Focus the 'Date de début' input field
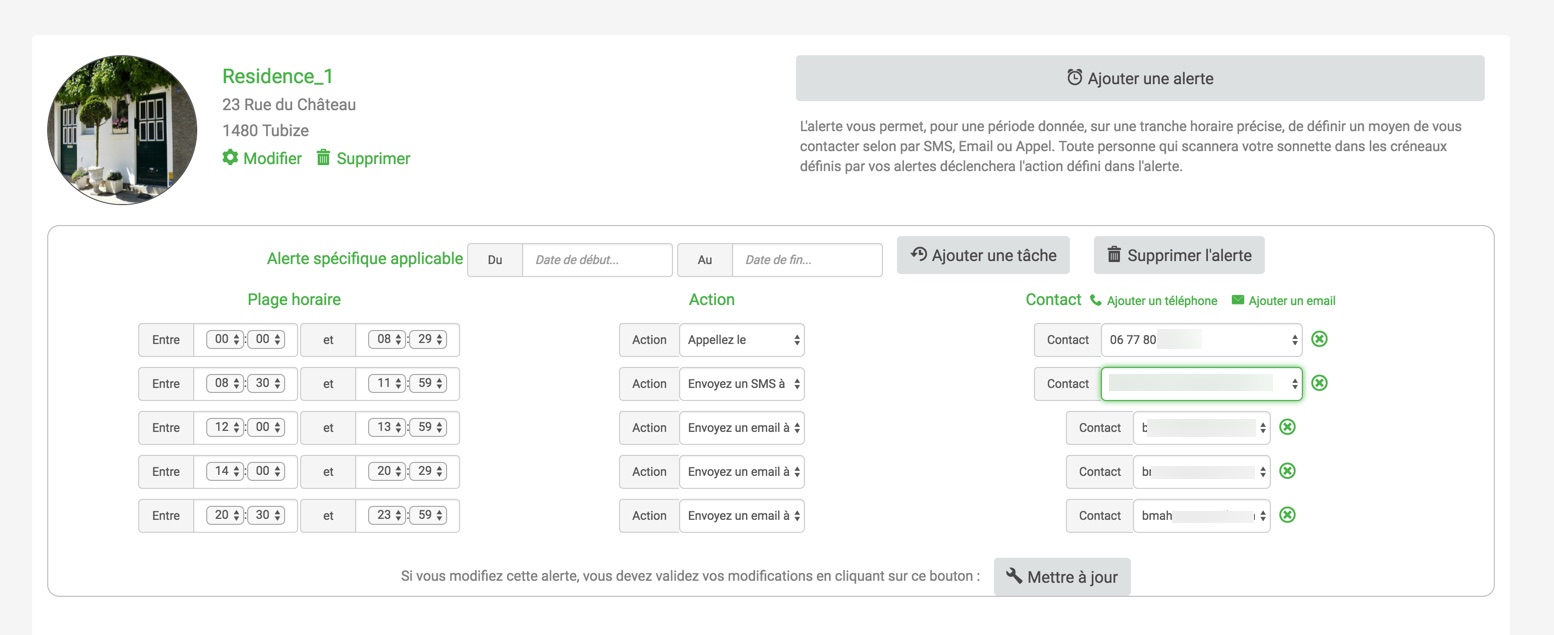Image resolution: width=1554 pixels, height=635 pixels. [x=597, y=260]
